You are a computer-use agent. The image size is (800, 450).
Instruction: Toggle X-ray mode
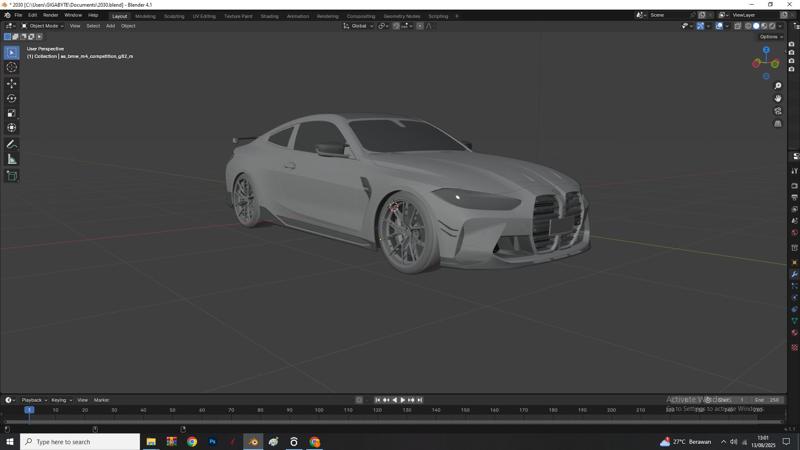pos(738,26)
